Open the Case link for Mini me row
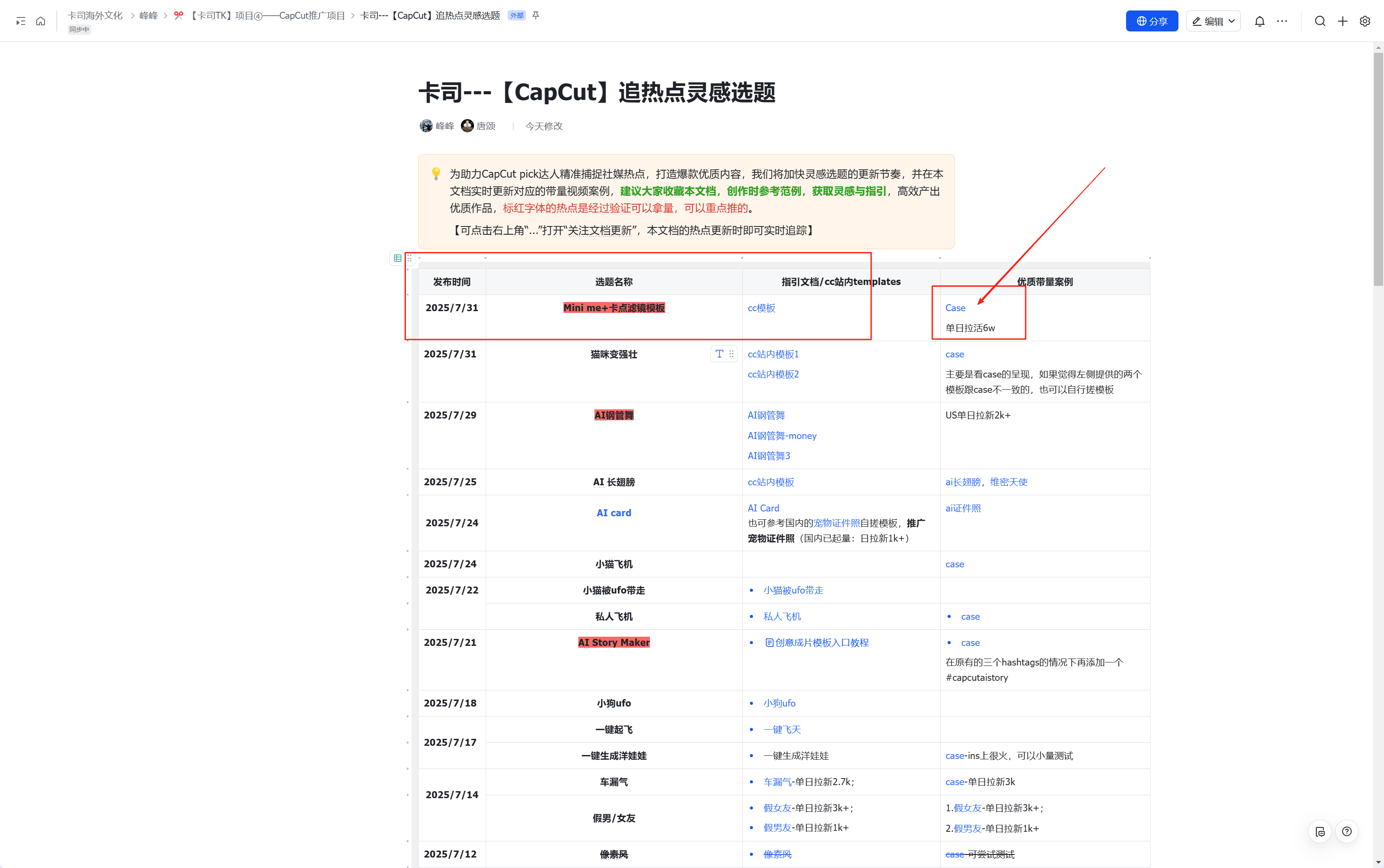The width and height of the screenshot is (1384, 868). (x=955, y=308)
